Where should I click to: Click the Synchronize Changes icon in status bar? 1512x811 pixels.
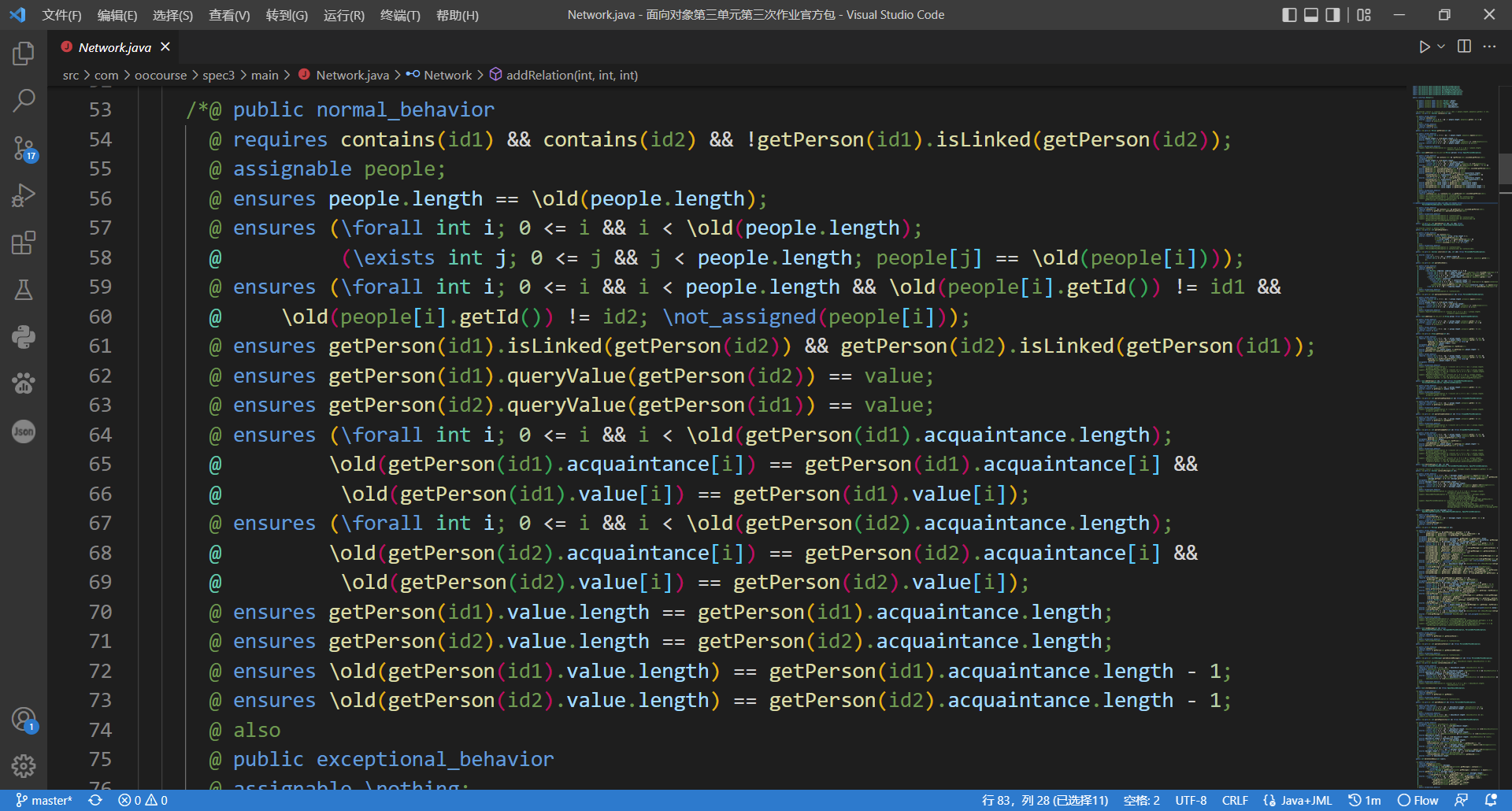point(95,800)
